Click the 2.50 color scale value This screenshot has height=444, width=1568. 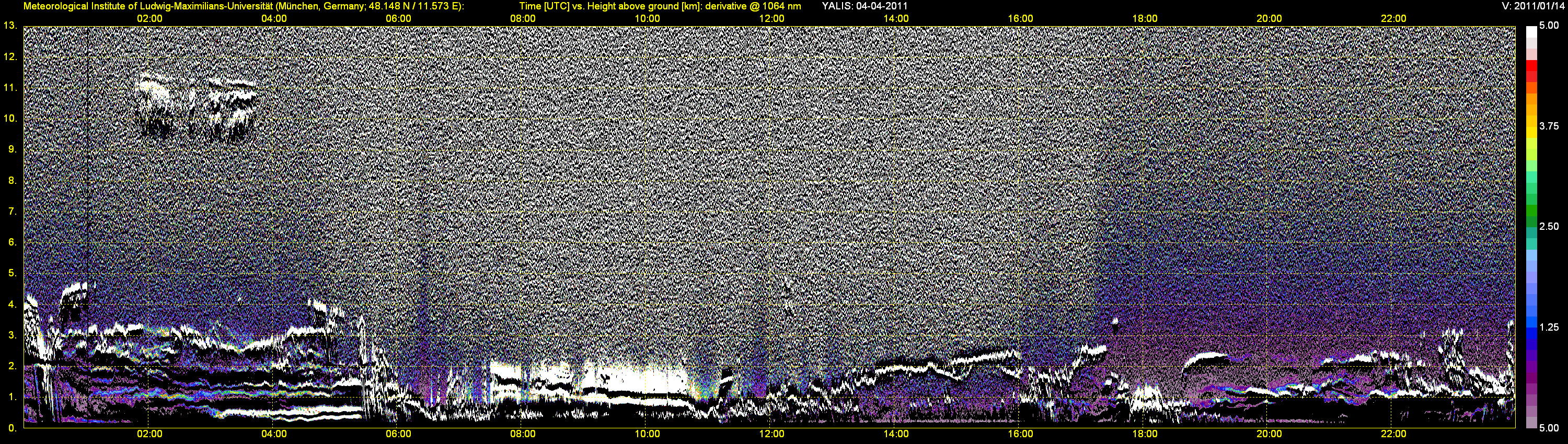coord(1549,226)
